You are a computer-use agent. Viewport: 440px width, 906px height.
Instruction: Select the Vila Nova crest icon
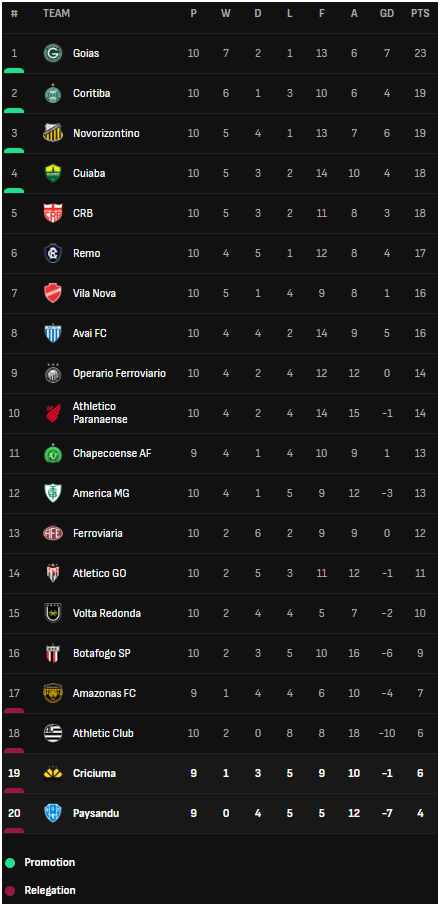coord(53,293)
